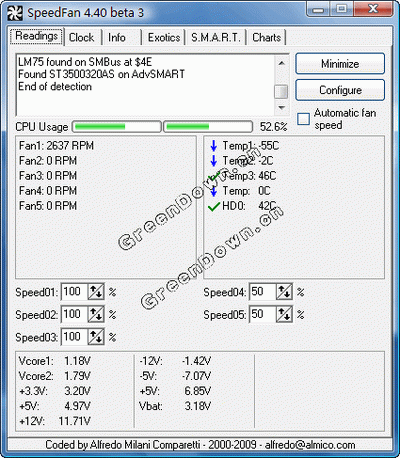Viewport: 400px width, 458px height.
Task: Click the green checkmark beside Temp3
Action: click(214, 176)
